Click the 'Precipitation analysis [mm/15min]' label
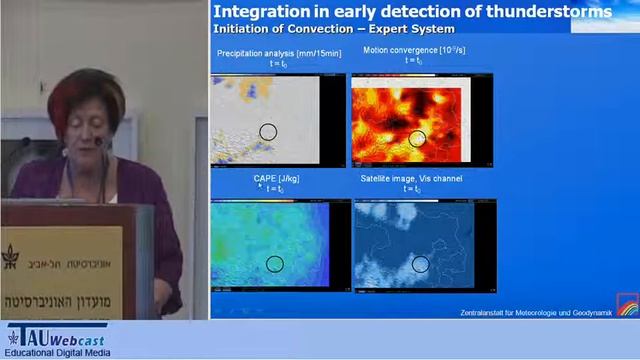640x360 pixels. coord(279,53)
